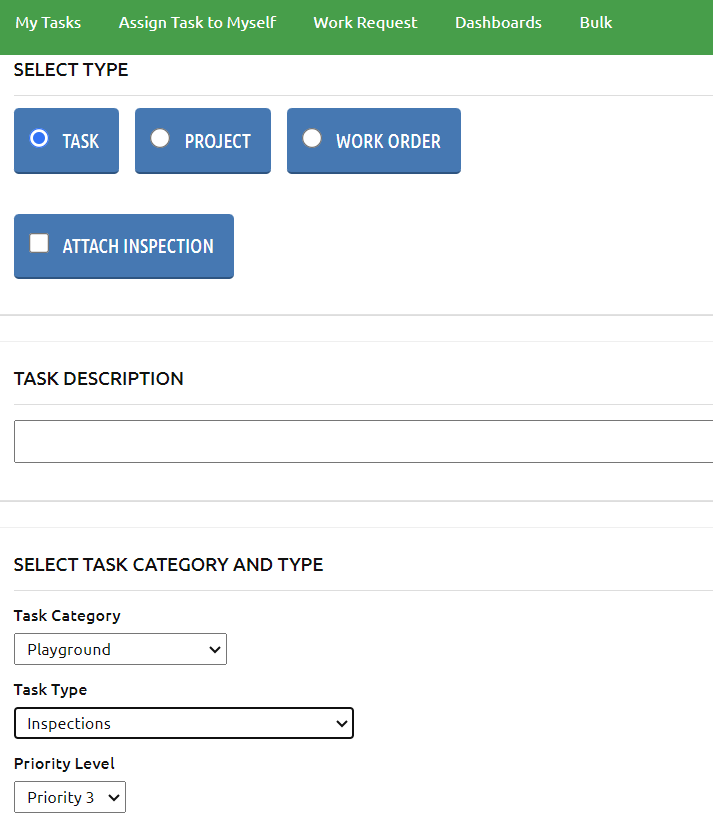Click Assign Task to Myself
The width and height of the screenshot is (713, 835).
[197, 22]
